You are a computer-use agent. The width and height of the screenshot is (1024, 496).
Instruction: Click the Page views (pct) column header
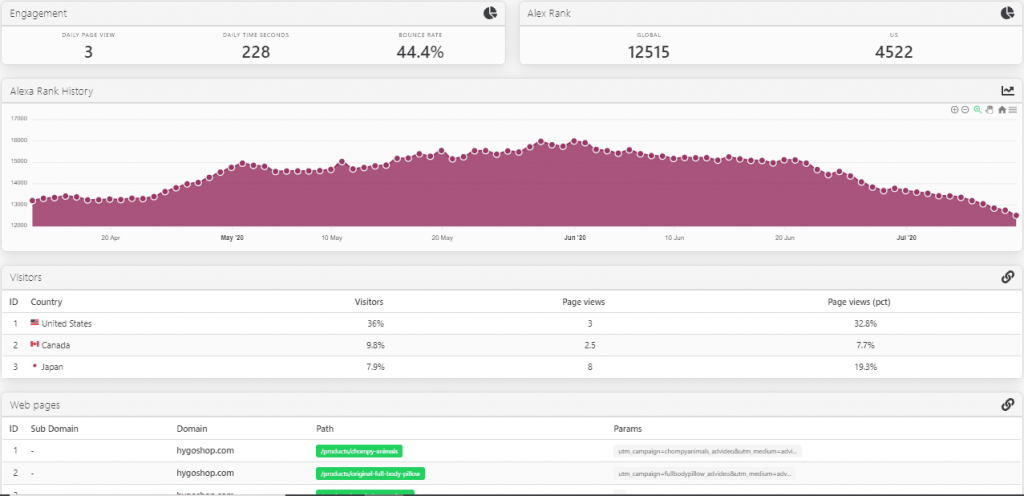click(x=859, y=302)
